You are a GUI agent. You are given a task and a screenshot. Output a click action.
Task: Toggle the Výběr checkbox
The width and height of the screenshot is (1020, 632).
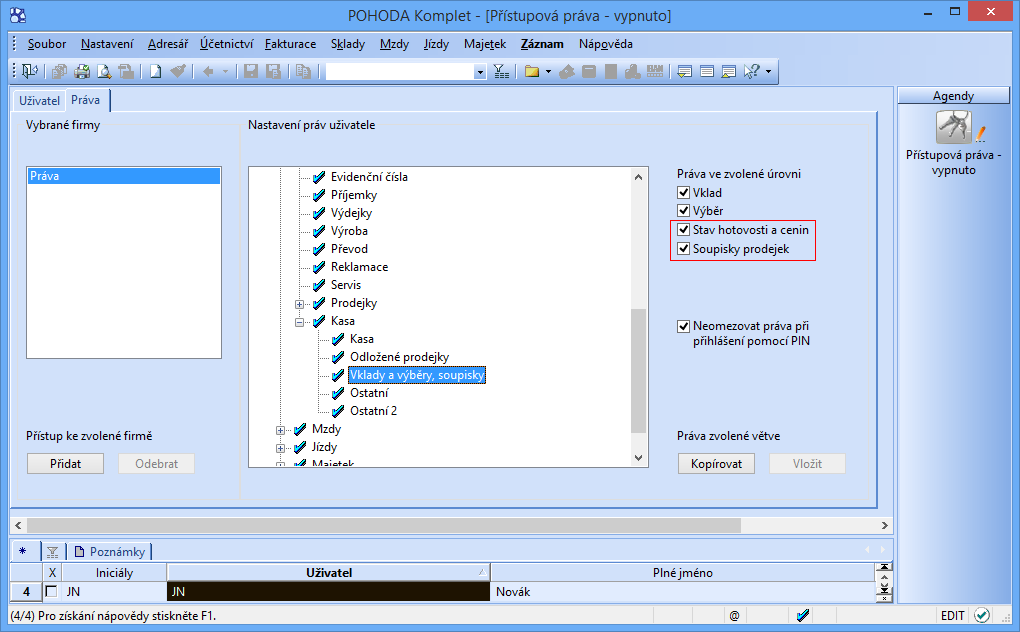pos(683,211)
